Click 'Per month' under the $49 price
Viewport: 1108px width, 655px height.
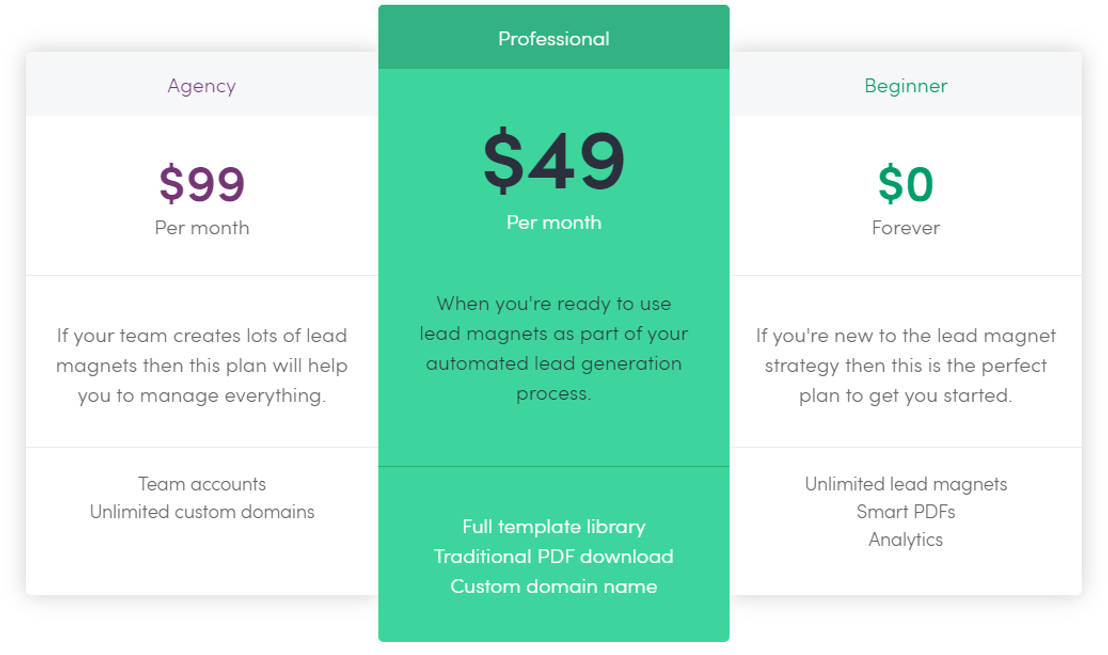coord(554,222)
